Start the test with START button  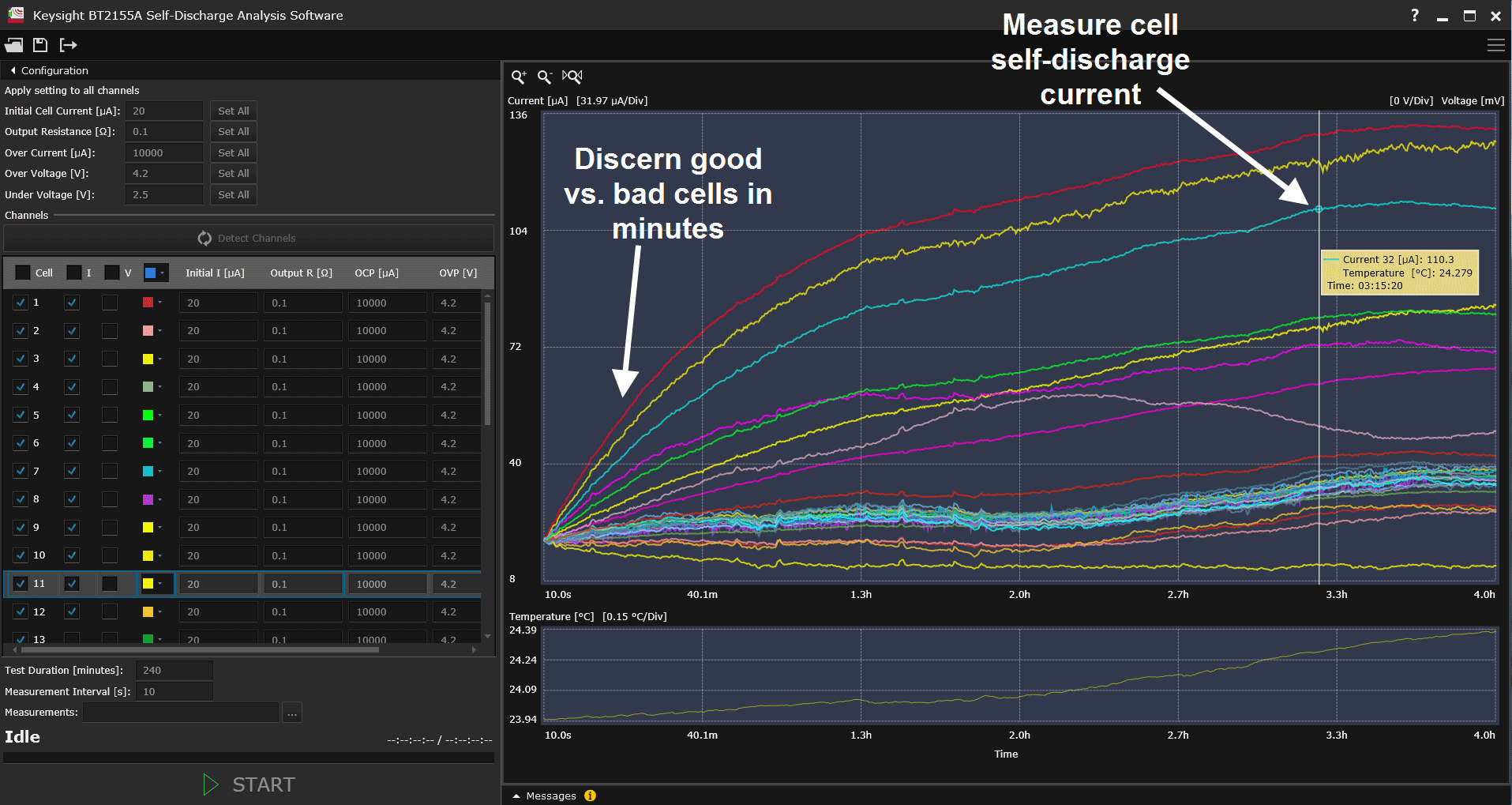point(249,784)
